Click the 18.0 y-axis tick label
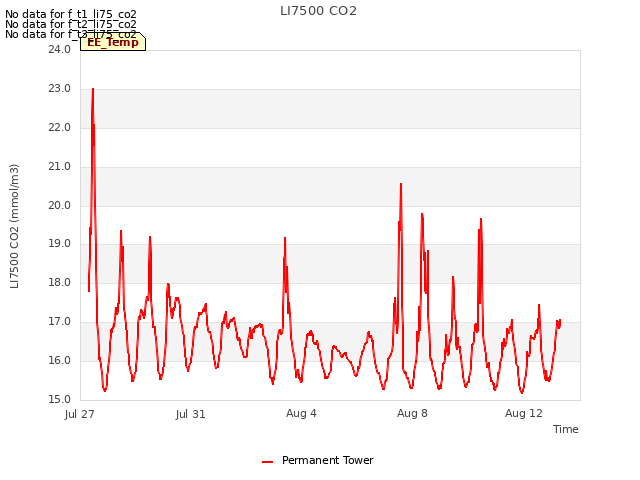Image resolution: width=640 pixels, height=480 pixels. (60, 282)
